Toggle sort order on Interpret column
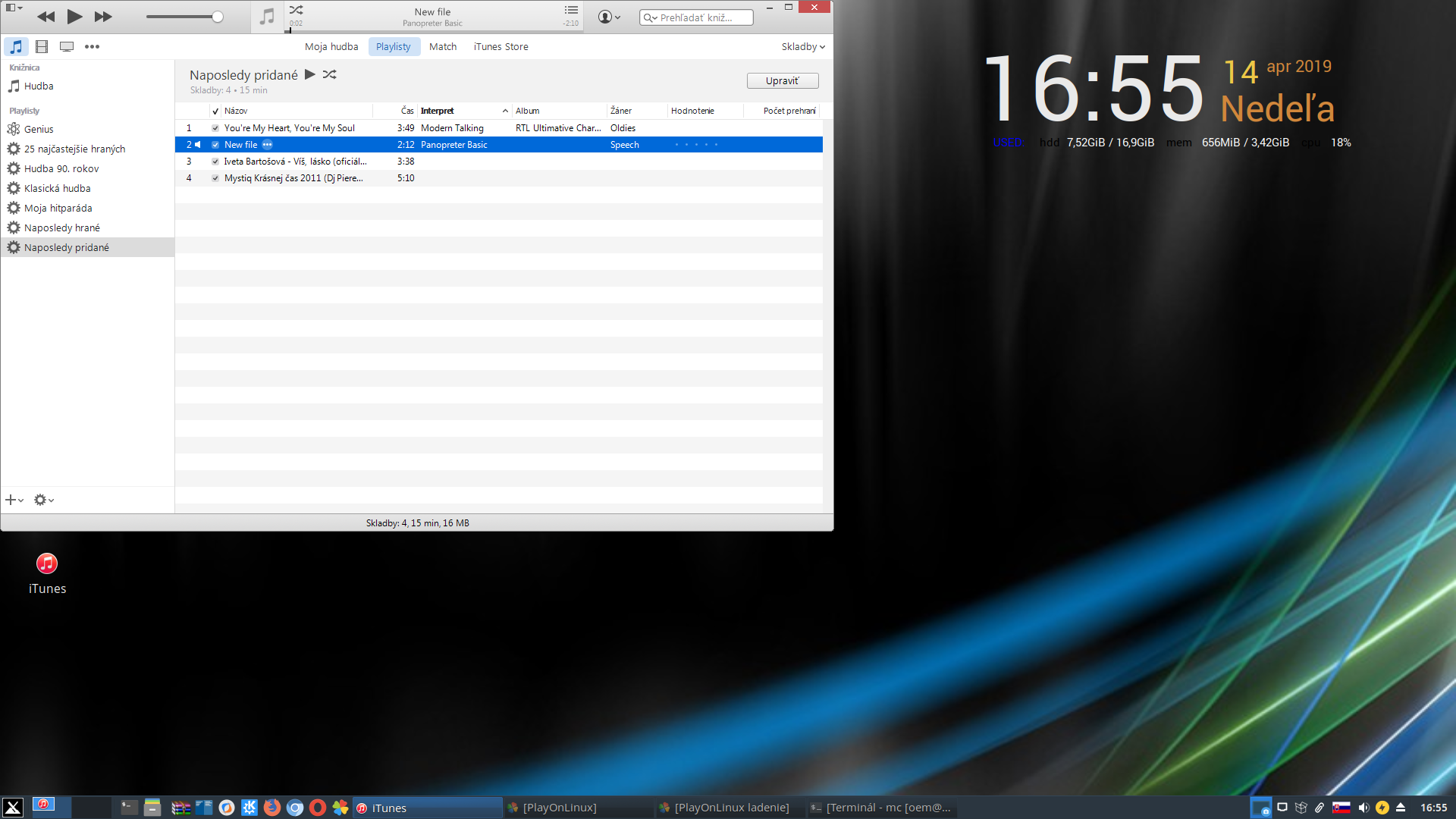Image resolution: width=1456 pixels, height=819 pixels. pos(465,111)
